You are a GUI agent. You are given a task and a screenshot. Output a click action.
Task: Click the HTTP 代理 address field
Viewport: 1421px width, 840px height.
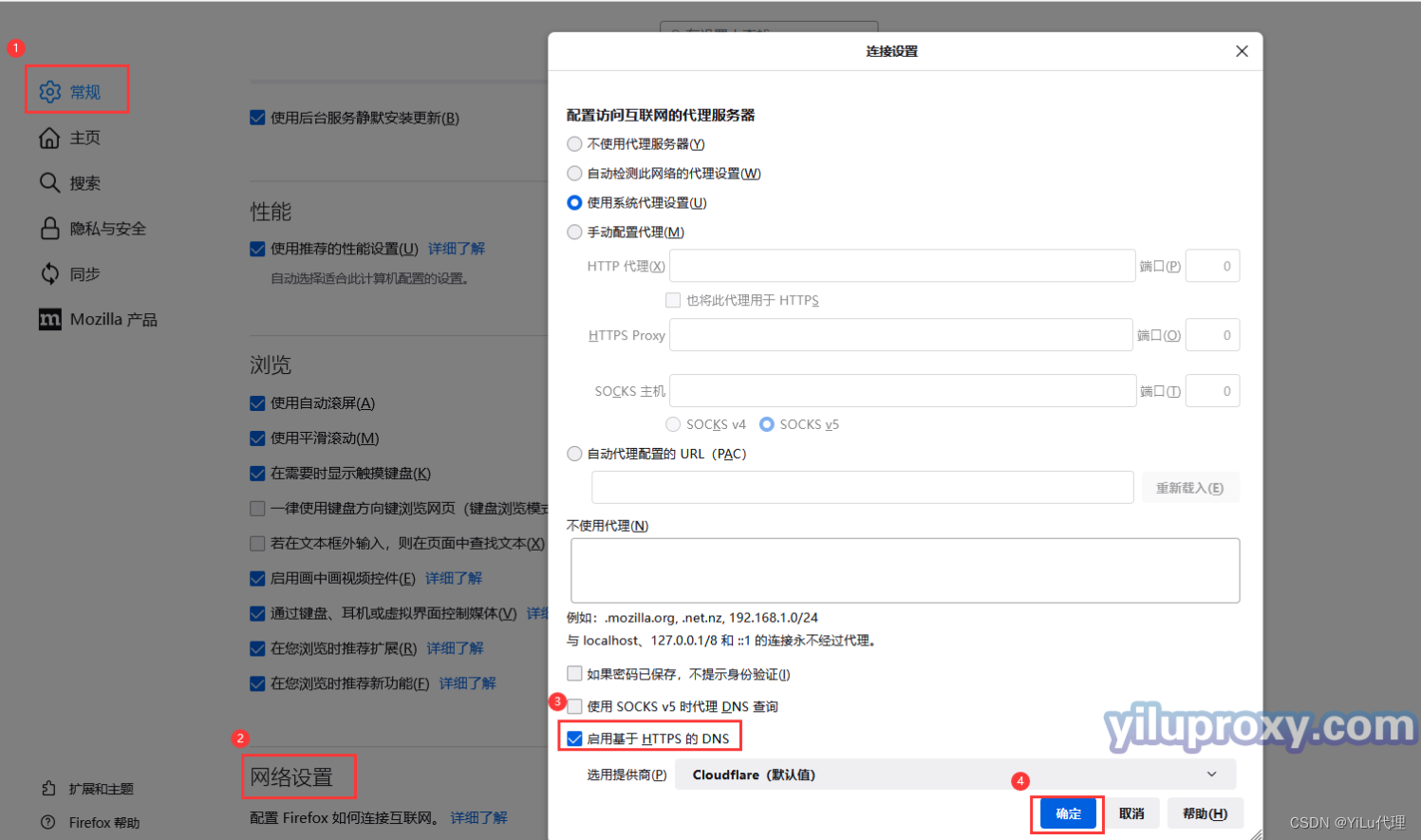click(x=902, y=266)
